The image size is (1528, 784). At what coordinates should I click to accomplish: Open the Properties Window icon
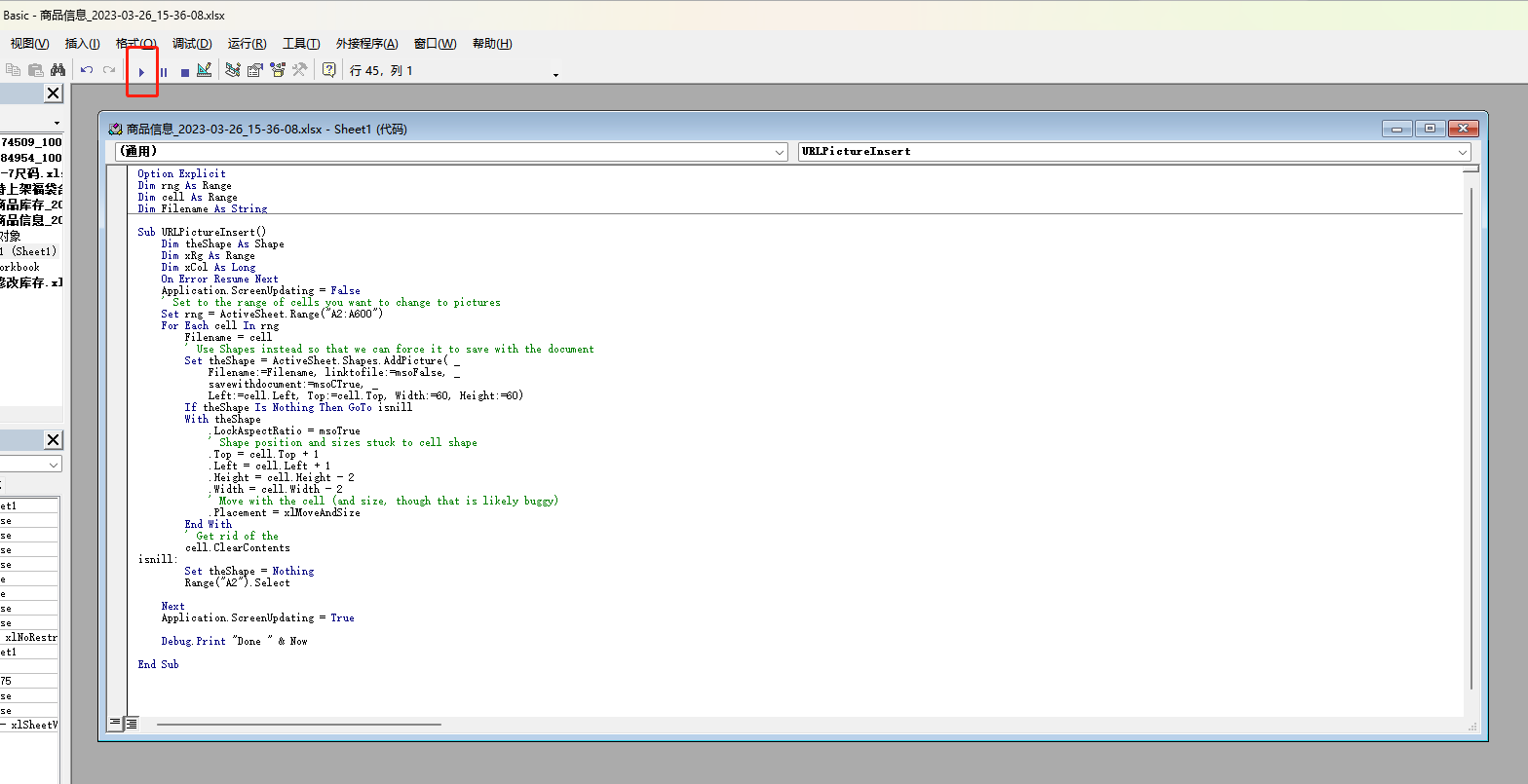click(x=255, y=70)
